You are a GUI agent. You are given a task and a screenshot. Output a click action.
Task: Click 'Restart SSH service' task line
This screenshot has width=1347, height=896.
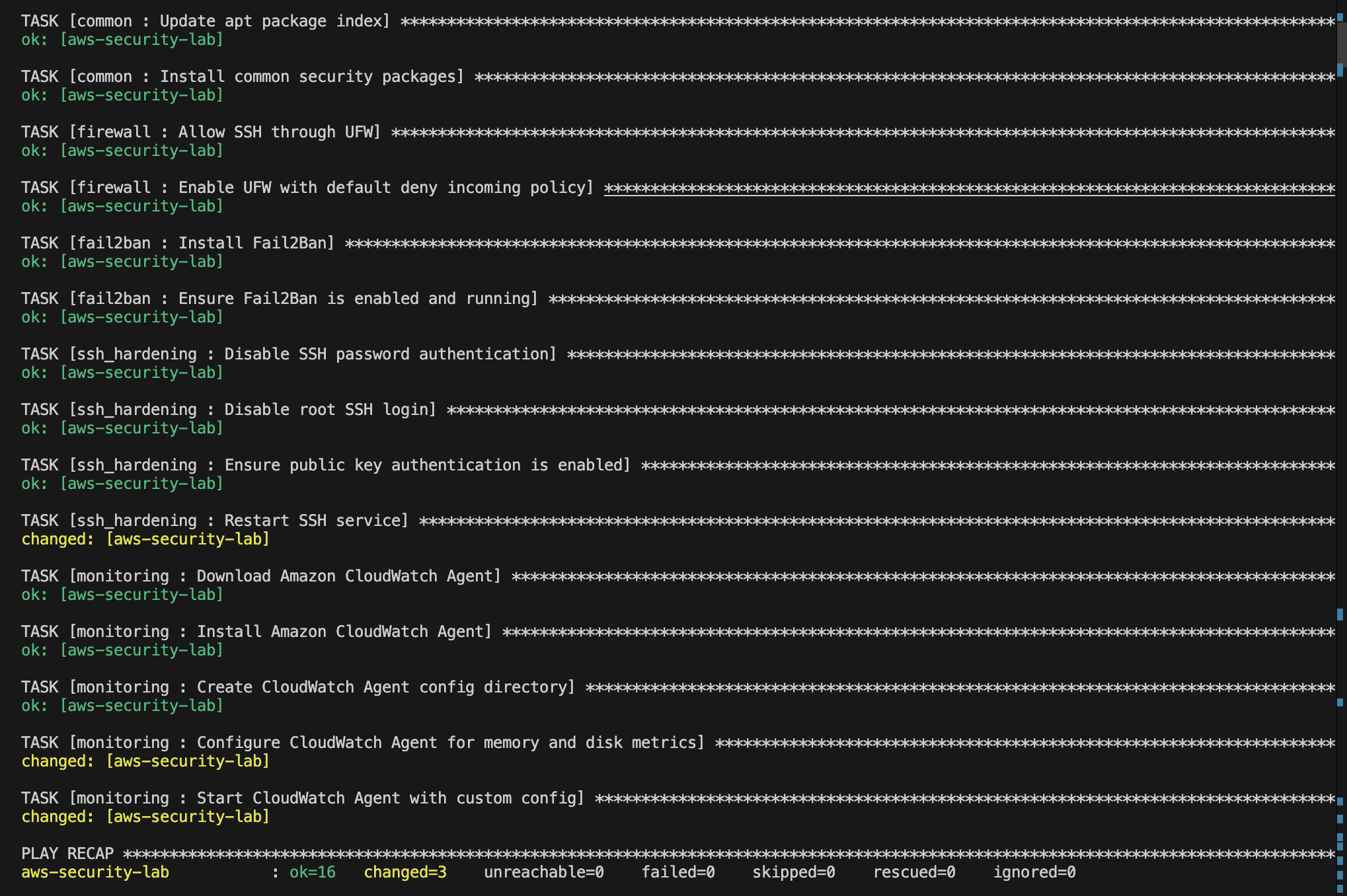(x=678, y=521)
